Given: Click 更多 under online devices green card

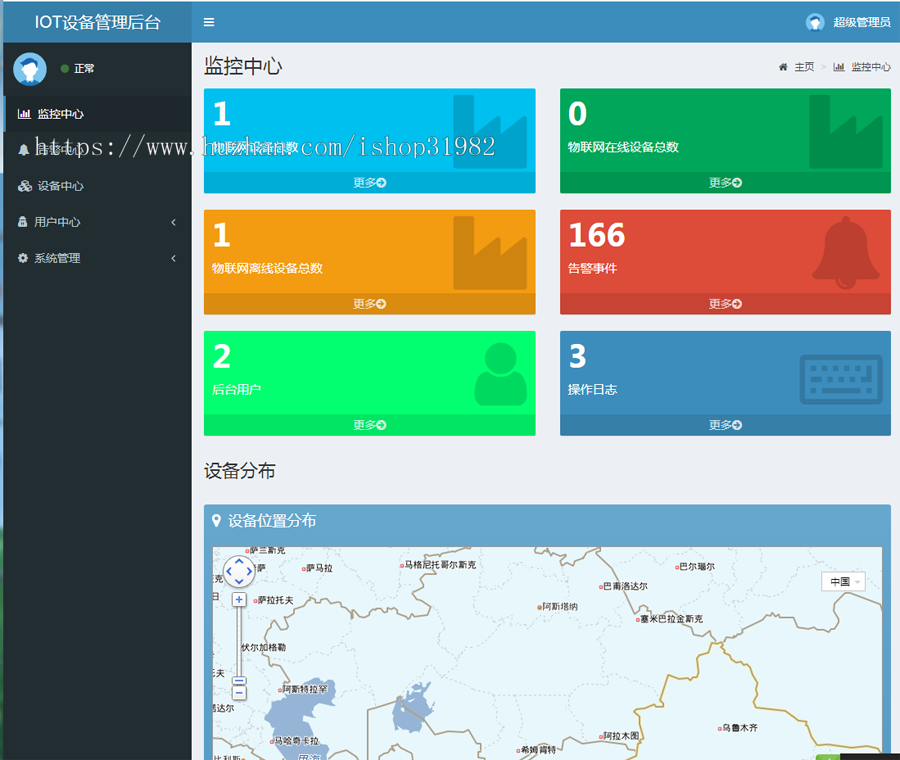Looking at the screenshot, I should pos(725,183).
